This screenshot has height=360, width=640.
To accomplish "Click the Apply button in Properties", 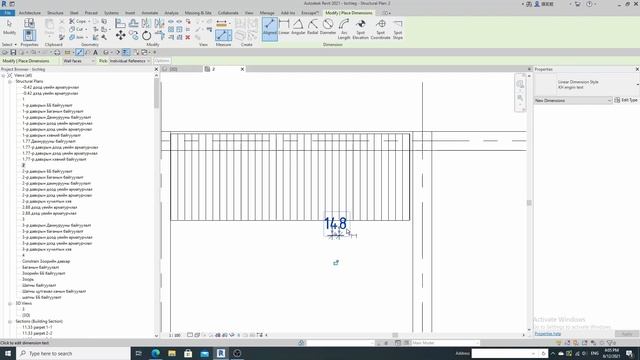I will coord(627,334).
